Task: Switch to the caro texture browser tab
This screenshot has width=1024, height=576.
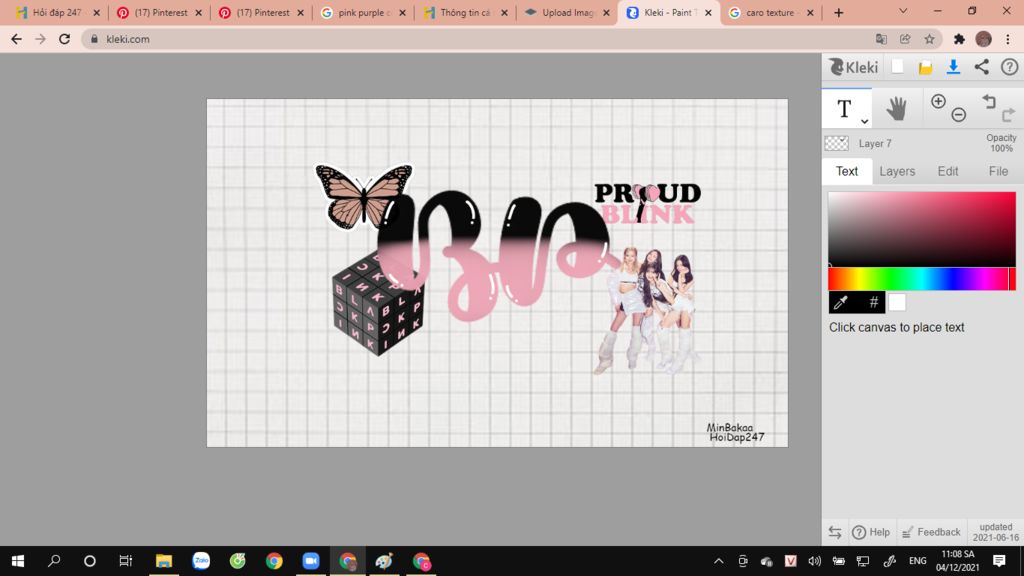Action: coord(771,12)
